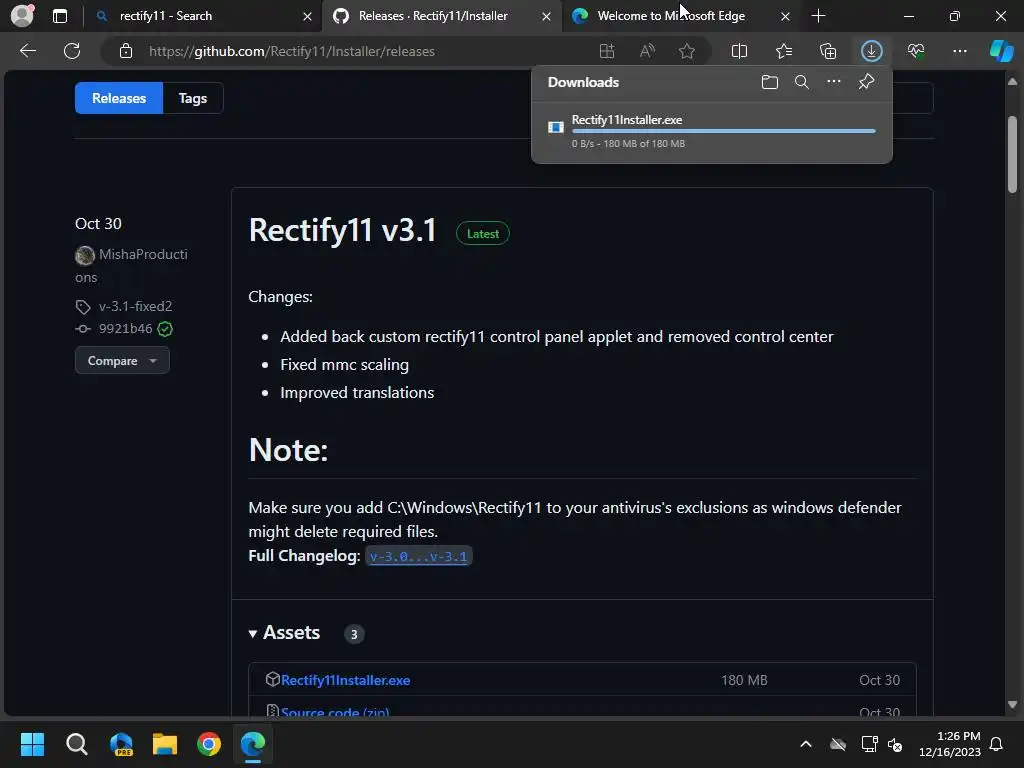Viewport: 1024px width, 768px height.
Task: Open MishaProductions author profile
Action: click(131, 265)
